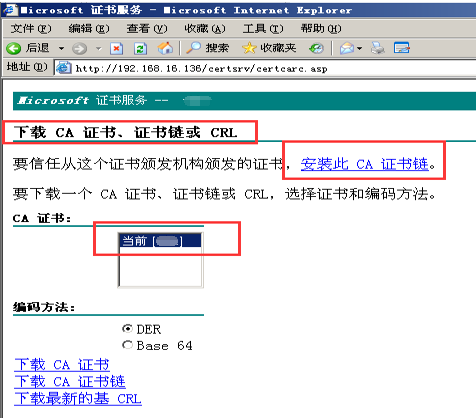Viewport: 476px width, 418px height.
Task: Click the 编码方法 label
Action: tap(44, 307)
